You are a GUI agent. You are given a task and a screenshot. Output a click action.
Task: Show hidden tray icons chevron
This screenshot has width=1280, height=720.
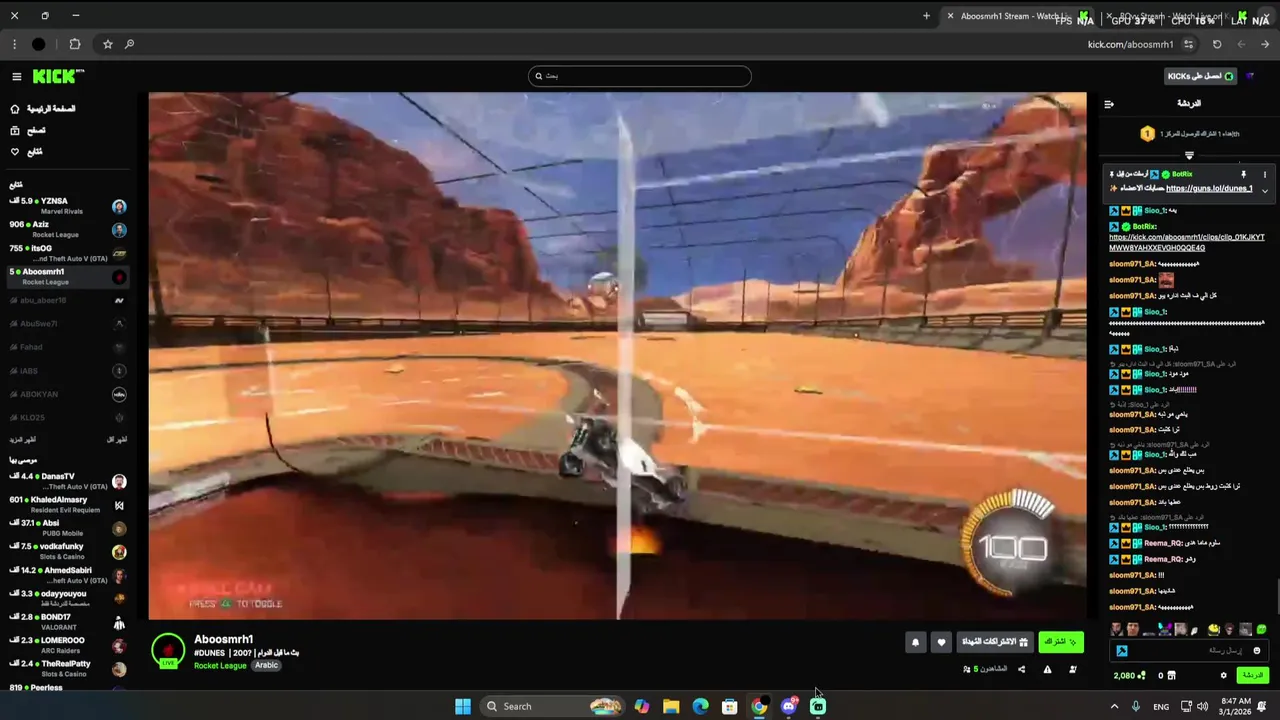click(x=1114, y=706)
